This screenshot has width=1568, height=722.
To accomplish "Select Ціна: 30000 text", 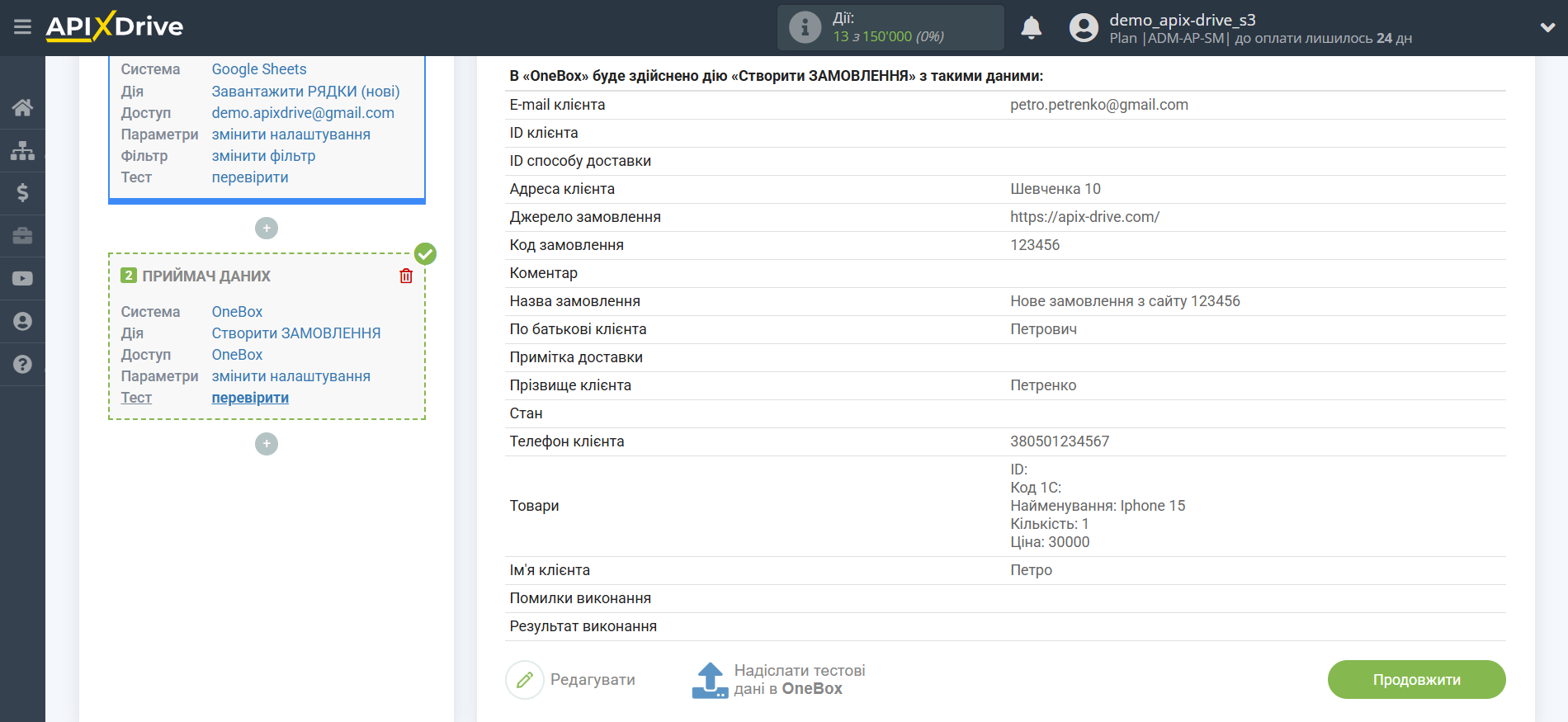I will 1050,542.
